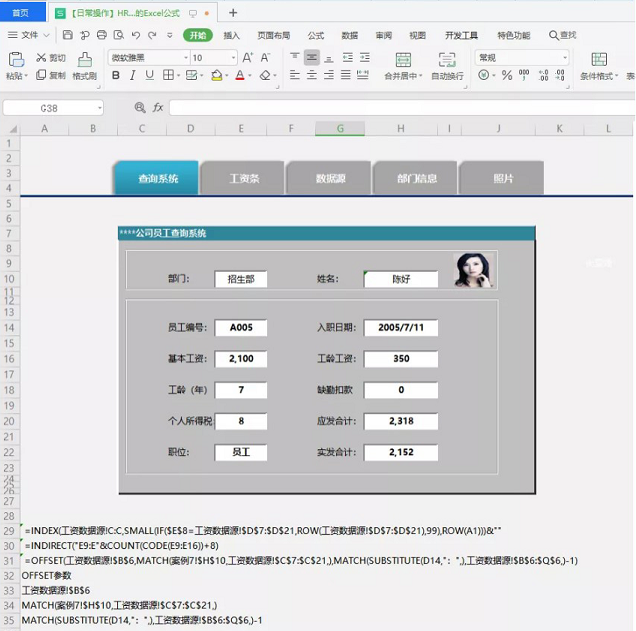Screen dimensions: 636x631
Task: Toggle Italic formatting
Action: tap(132, 75)
